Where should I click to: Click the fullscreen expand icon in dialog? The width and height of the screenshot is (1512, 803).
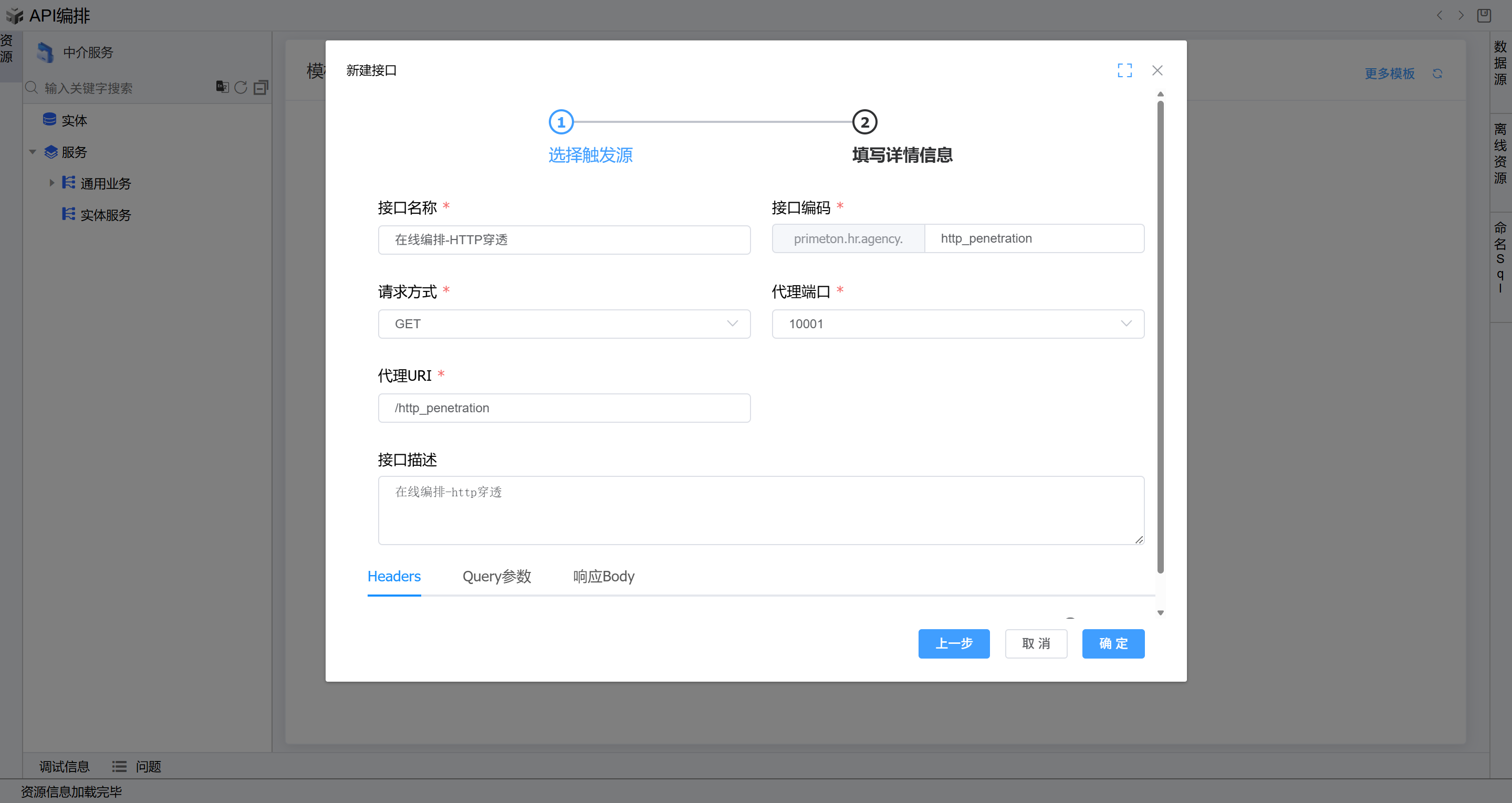1124,70
